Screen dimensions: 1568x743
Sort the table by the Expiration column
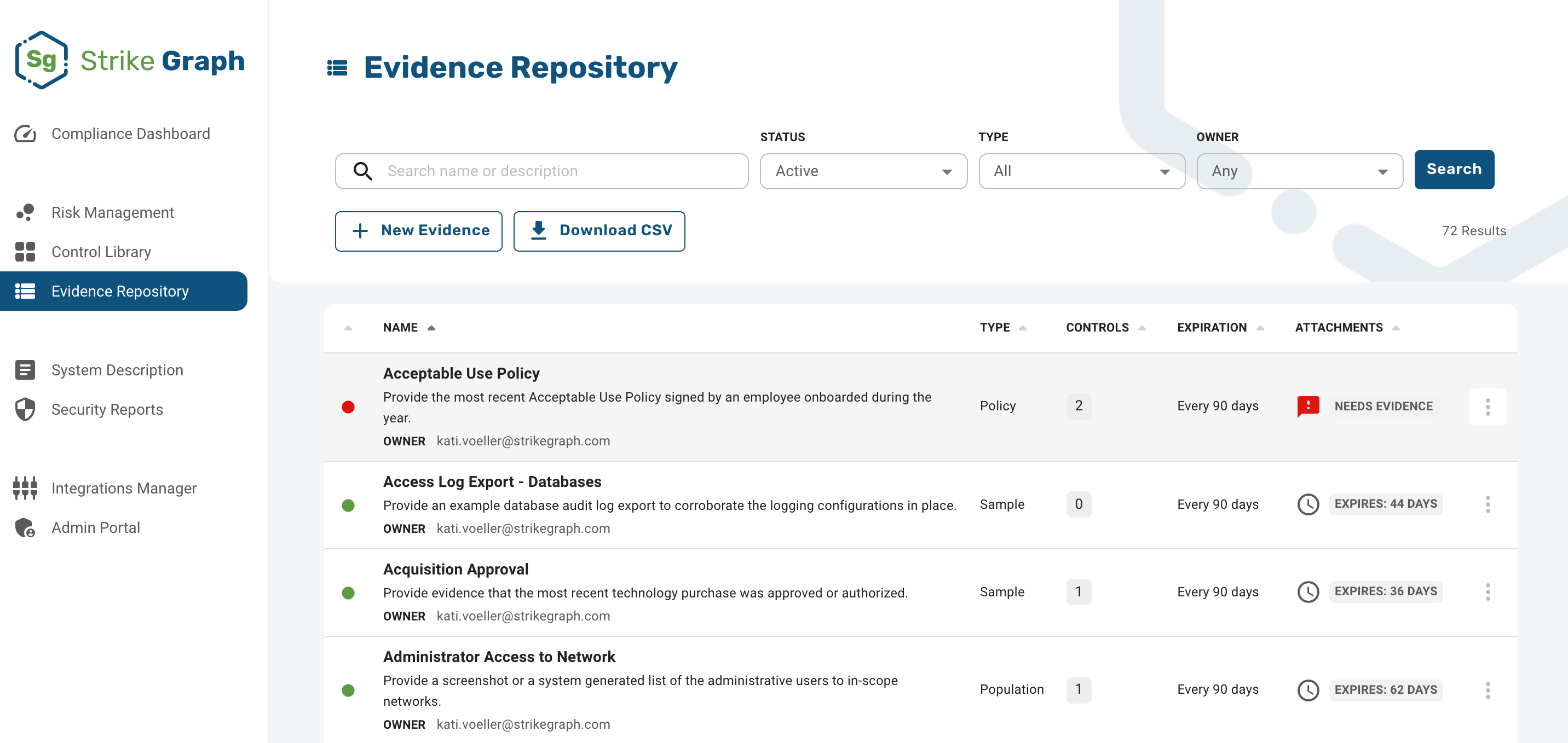point(1220,328)
